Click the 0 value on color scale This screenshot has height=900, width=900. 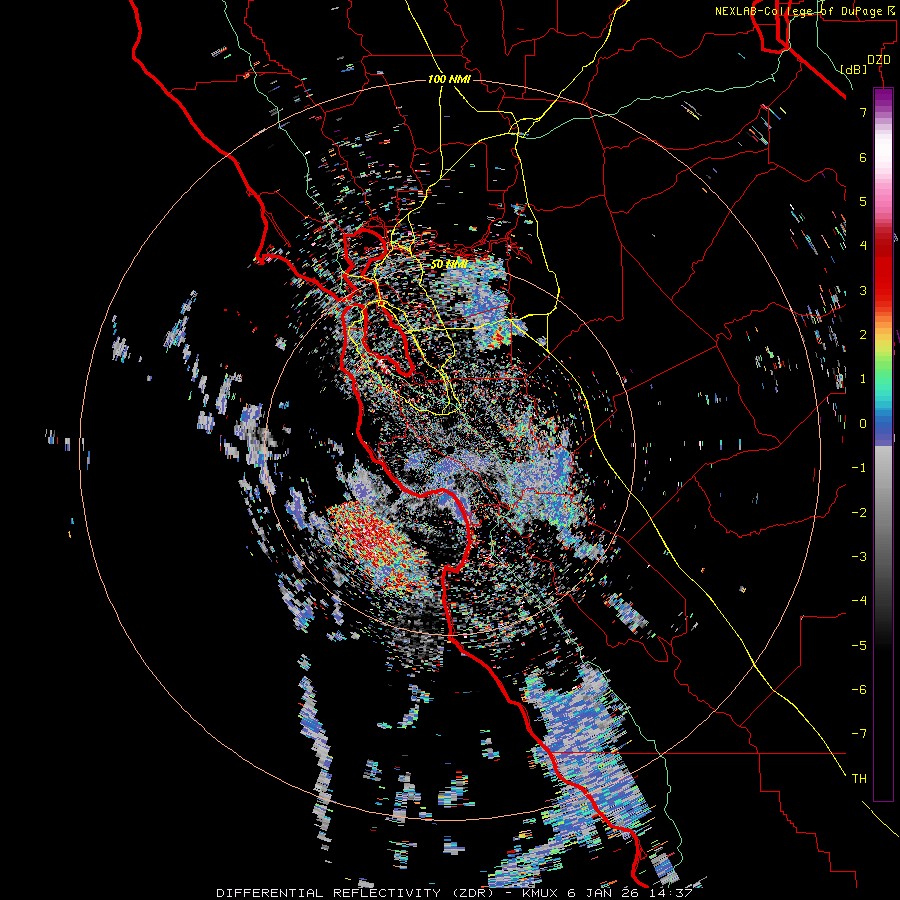point(863,424)
